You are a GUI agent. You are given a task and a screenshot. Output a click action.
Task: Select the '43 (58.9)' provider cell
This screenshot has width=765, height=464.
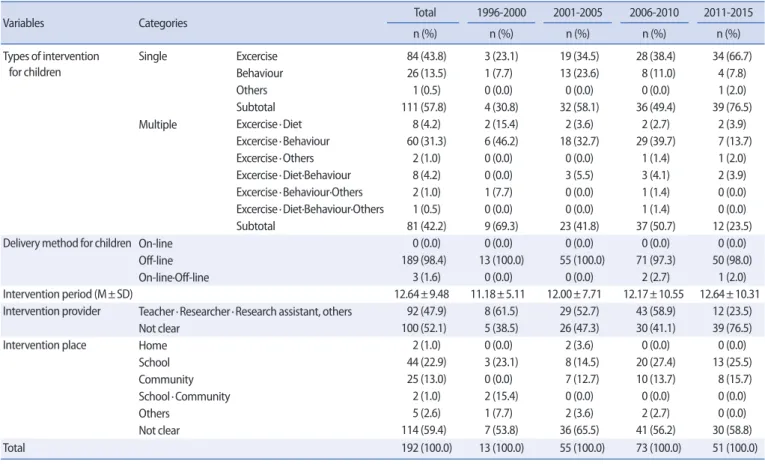coord(655,311)
